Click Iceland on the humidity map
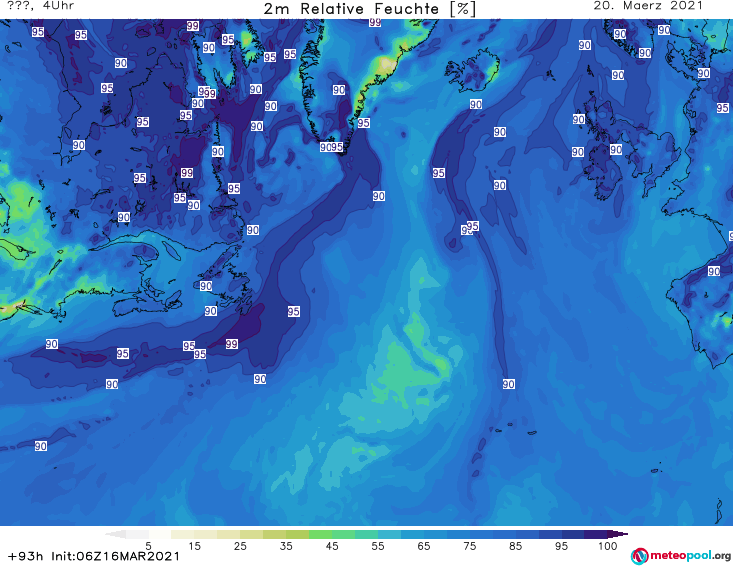733x566 pixels. coord(473,71)
